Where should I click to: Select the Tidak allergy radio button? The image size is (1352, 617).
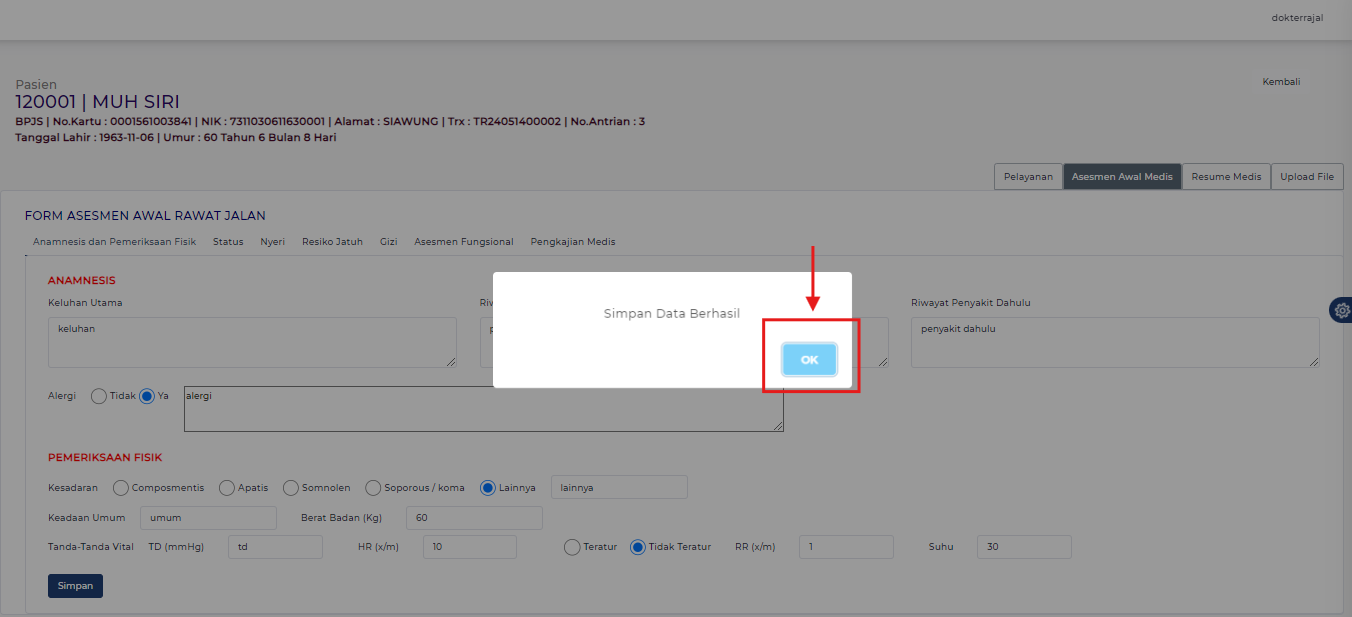click(99, 396)
